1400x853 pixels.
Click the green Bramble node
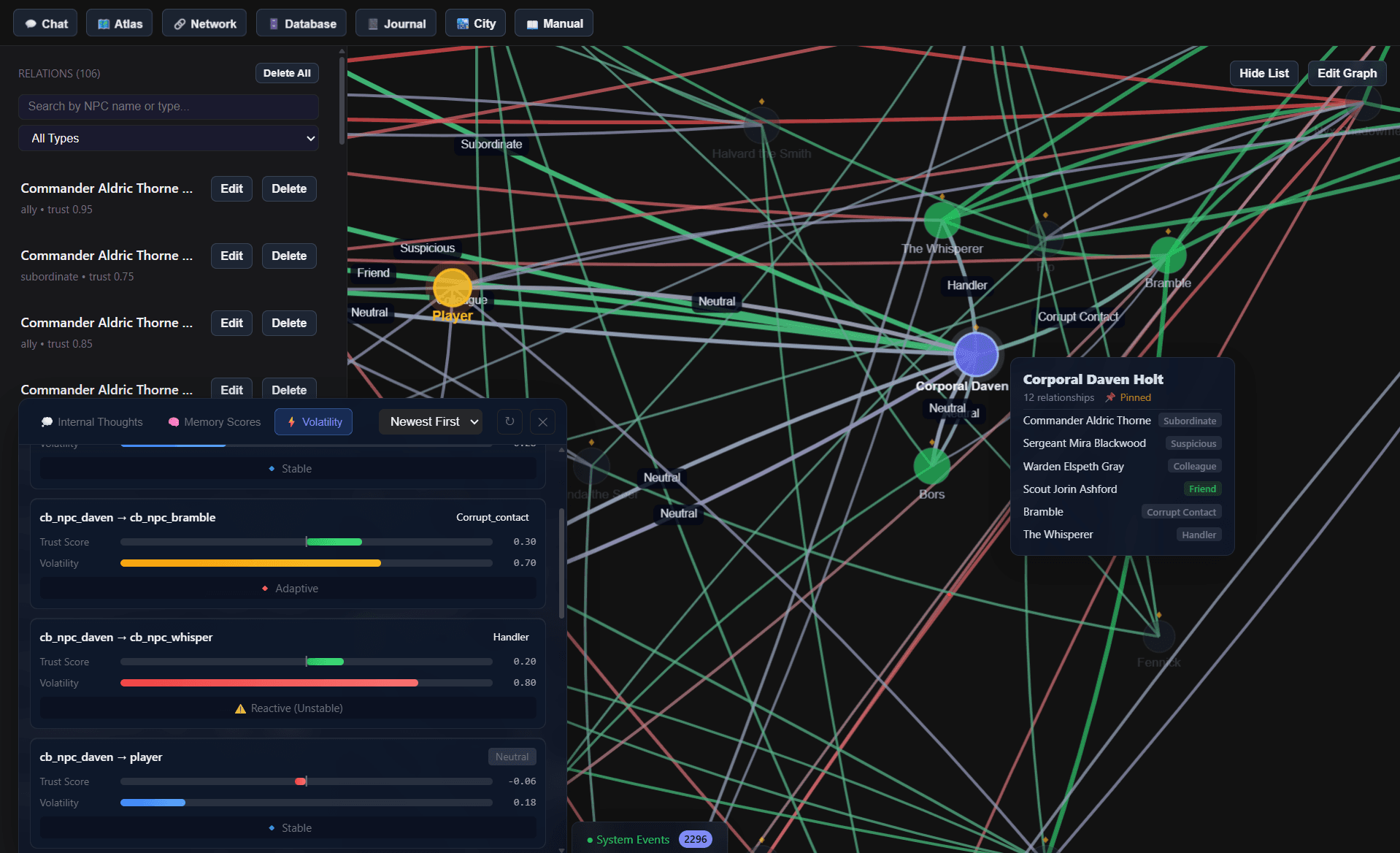(x=1167, y=255)
